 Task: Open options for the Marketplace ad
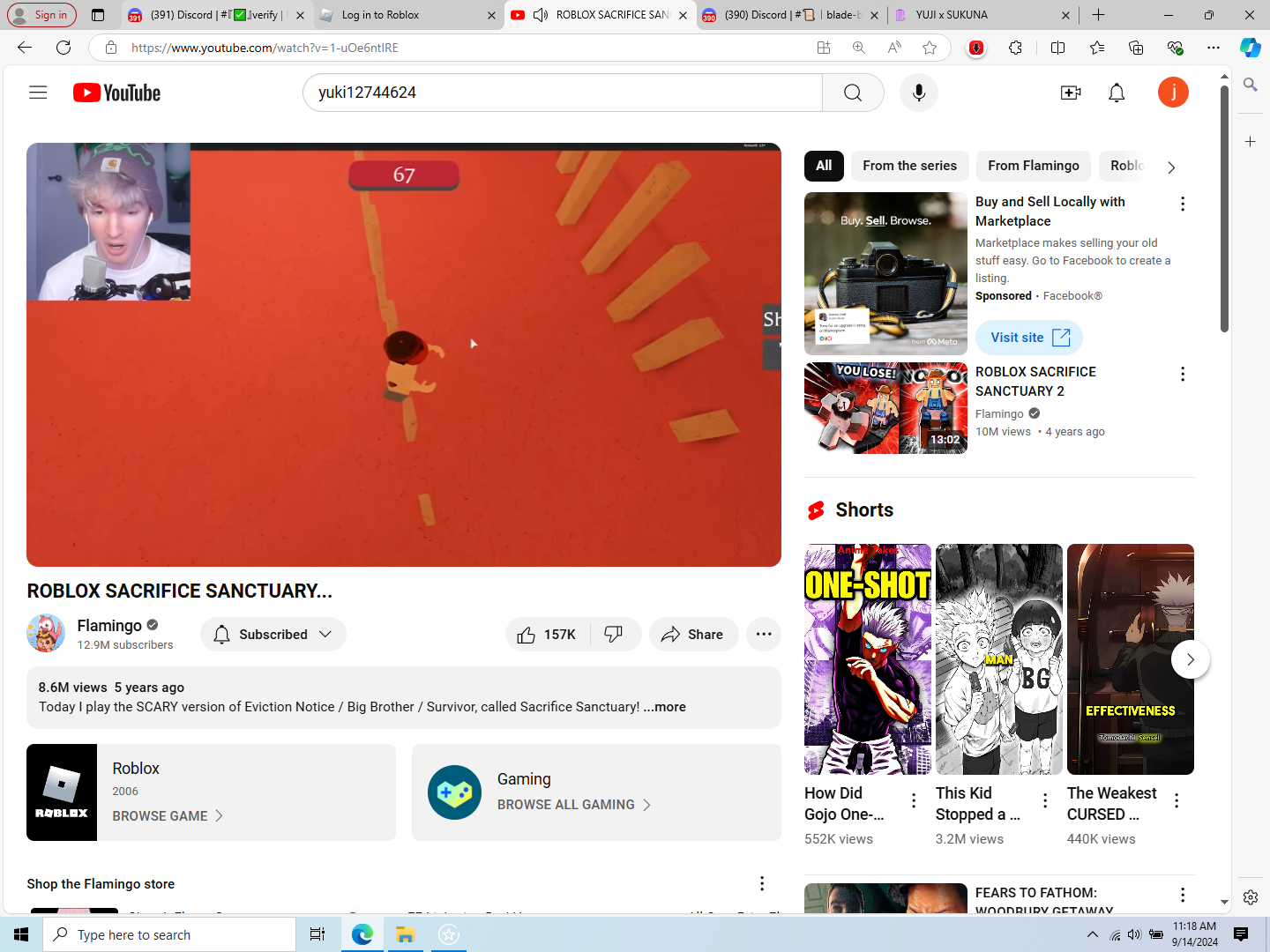(x=1183, y=205)
